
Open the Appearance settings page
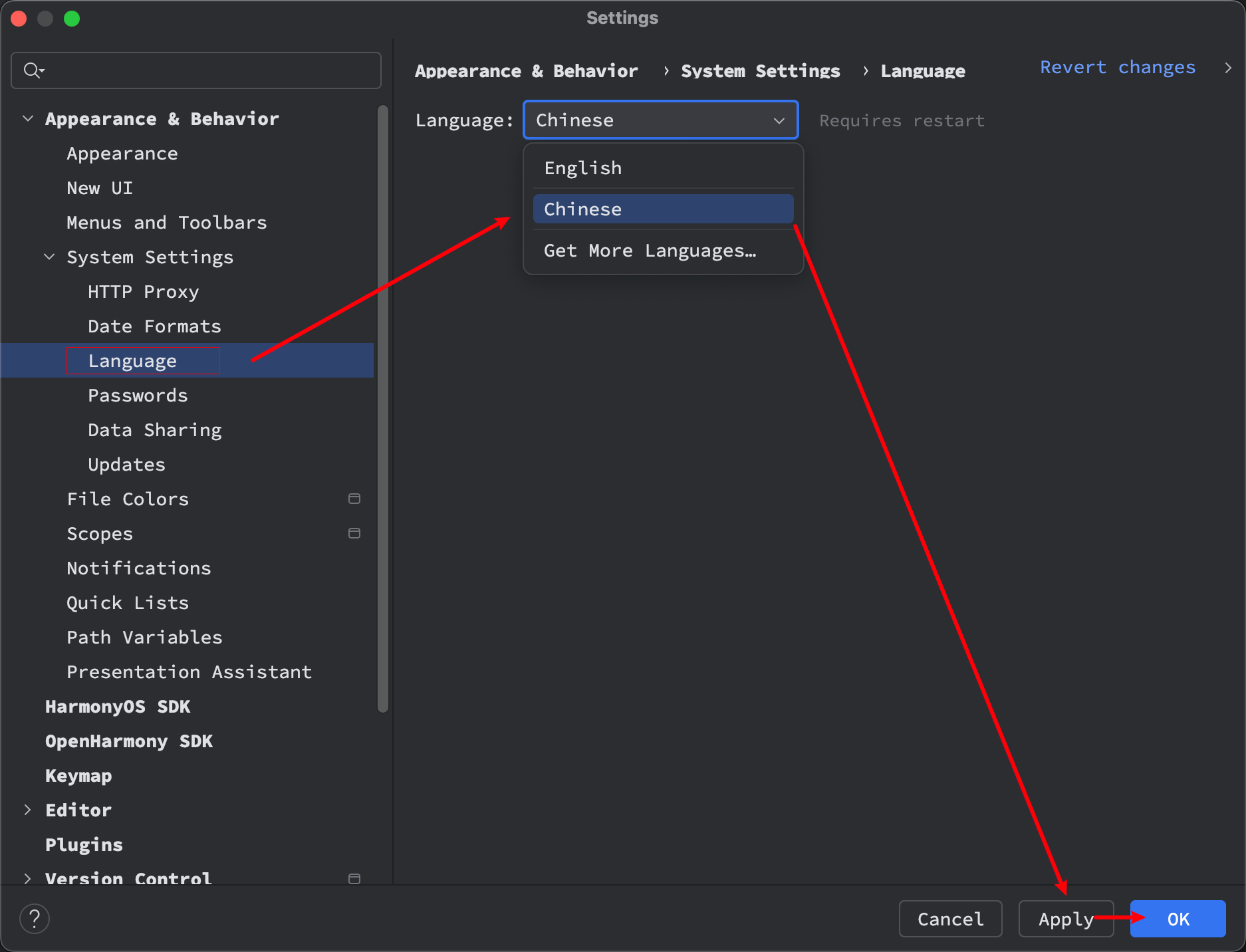122,154
